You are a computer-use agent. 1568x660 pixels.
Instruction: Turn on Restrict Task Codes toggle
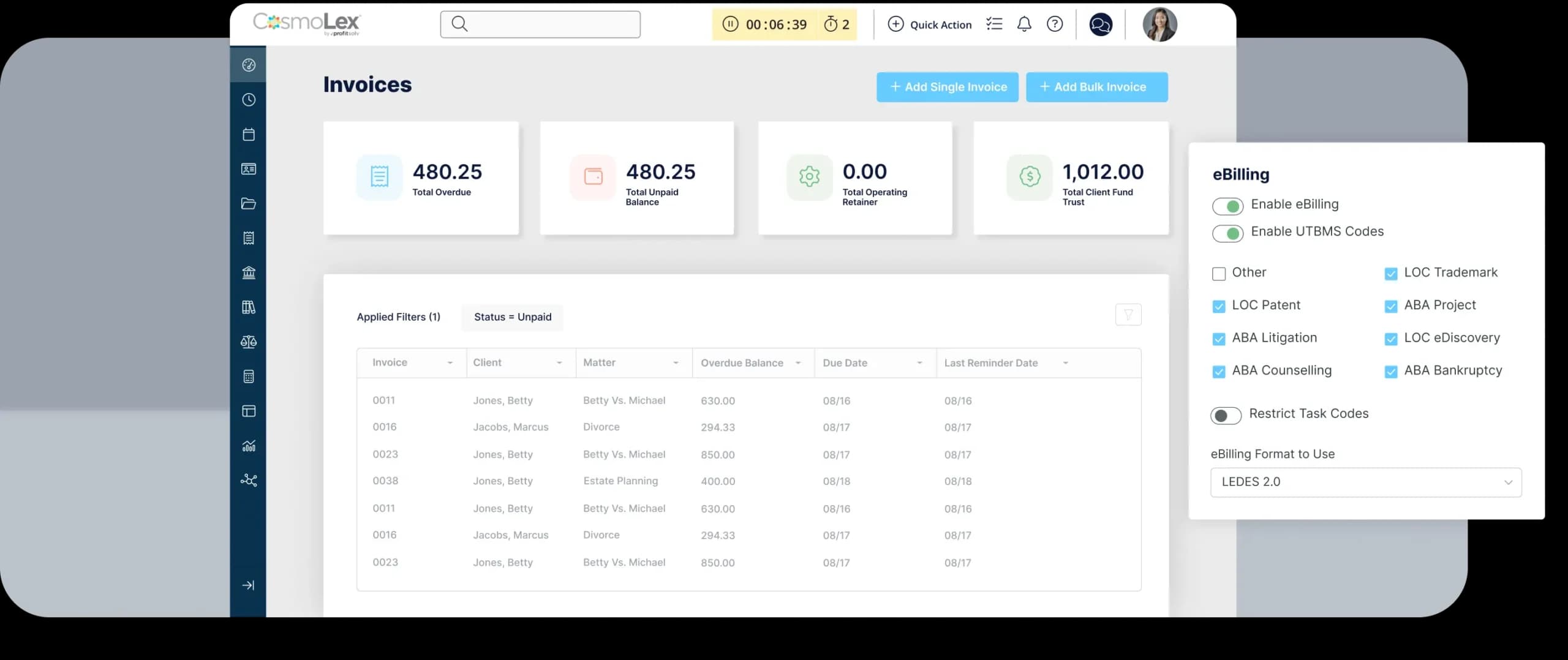(x=1226, y=415)
